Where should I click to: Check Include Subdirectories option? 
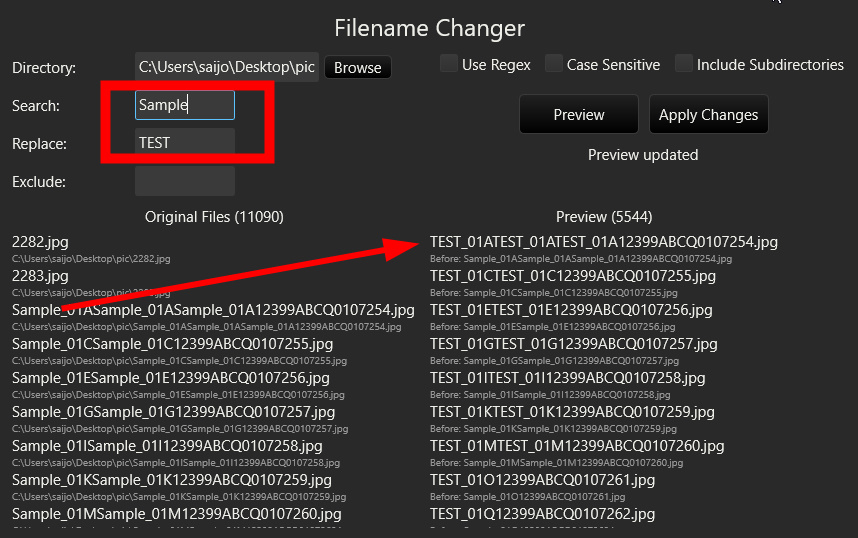pyautogui.click(x=684, y=64)
